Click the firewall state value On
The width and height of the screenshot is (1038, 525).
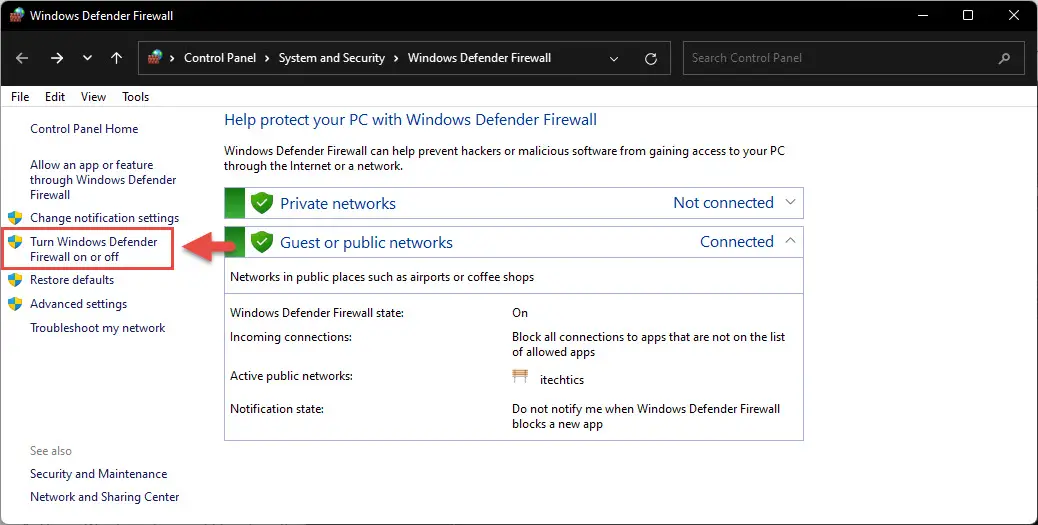[x=520, y=312]
